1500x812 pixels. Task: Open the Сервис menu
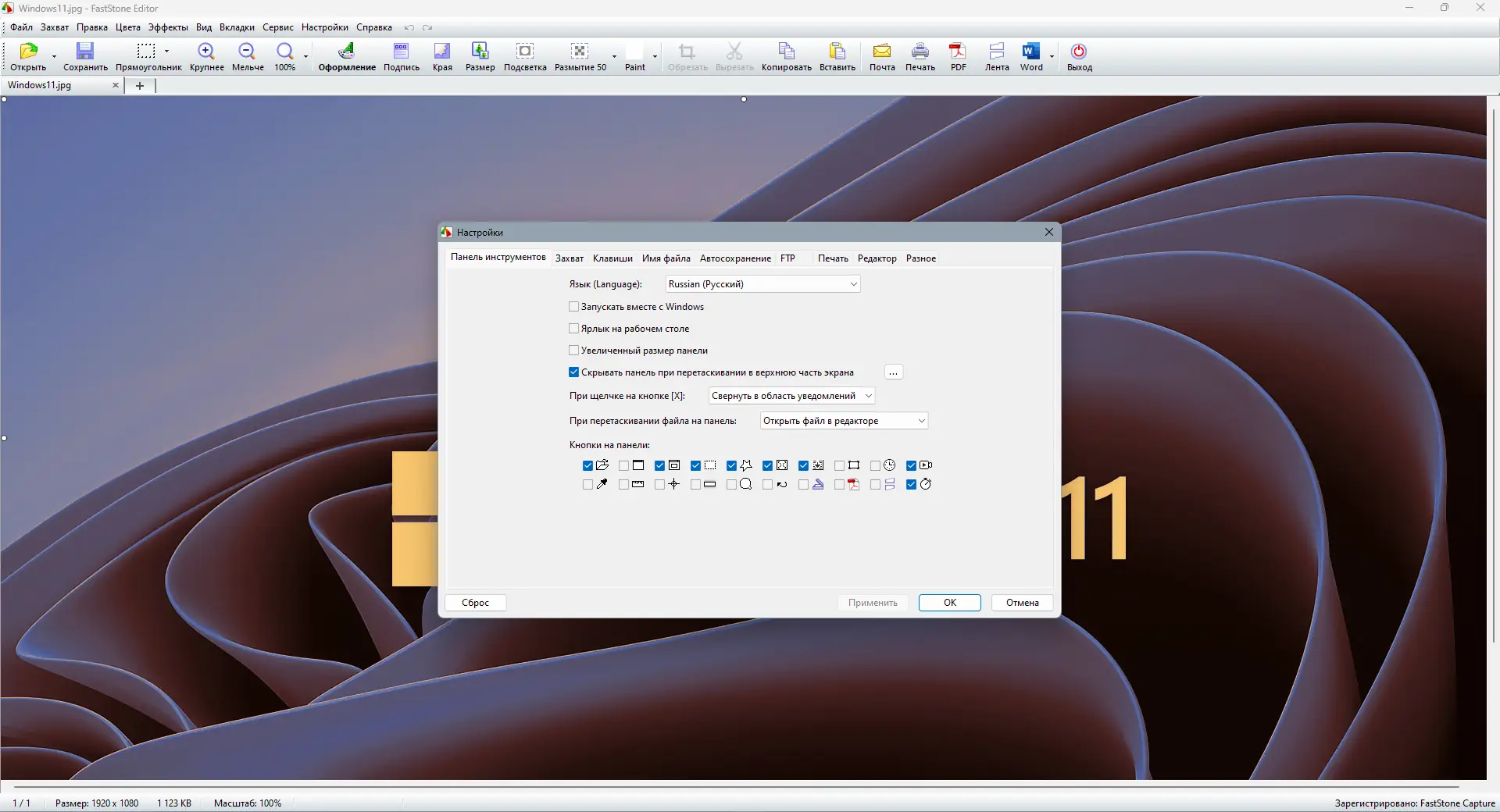(x=278, y=27)
